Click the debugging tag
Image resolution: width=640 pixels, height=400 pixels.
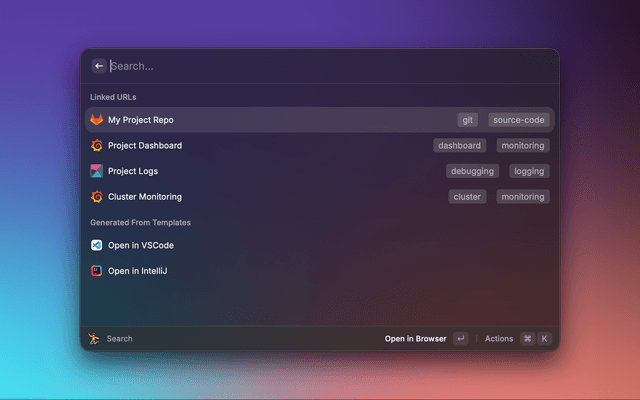point(472,171)
